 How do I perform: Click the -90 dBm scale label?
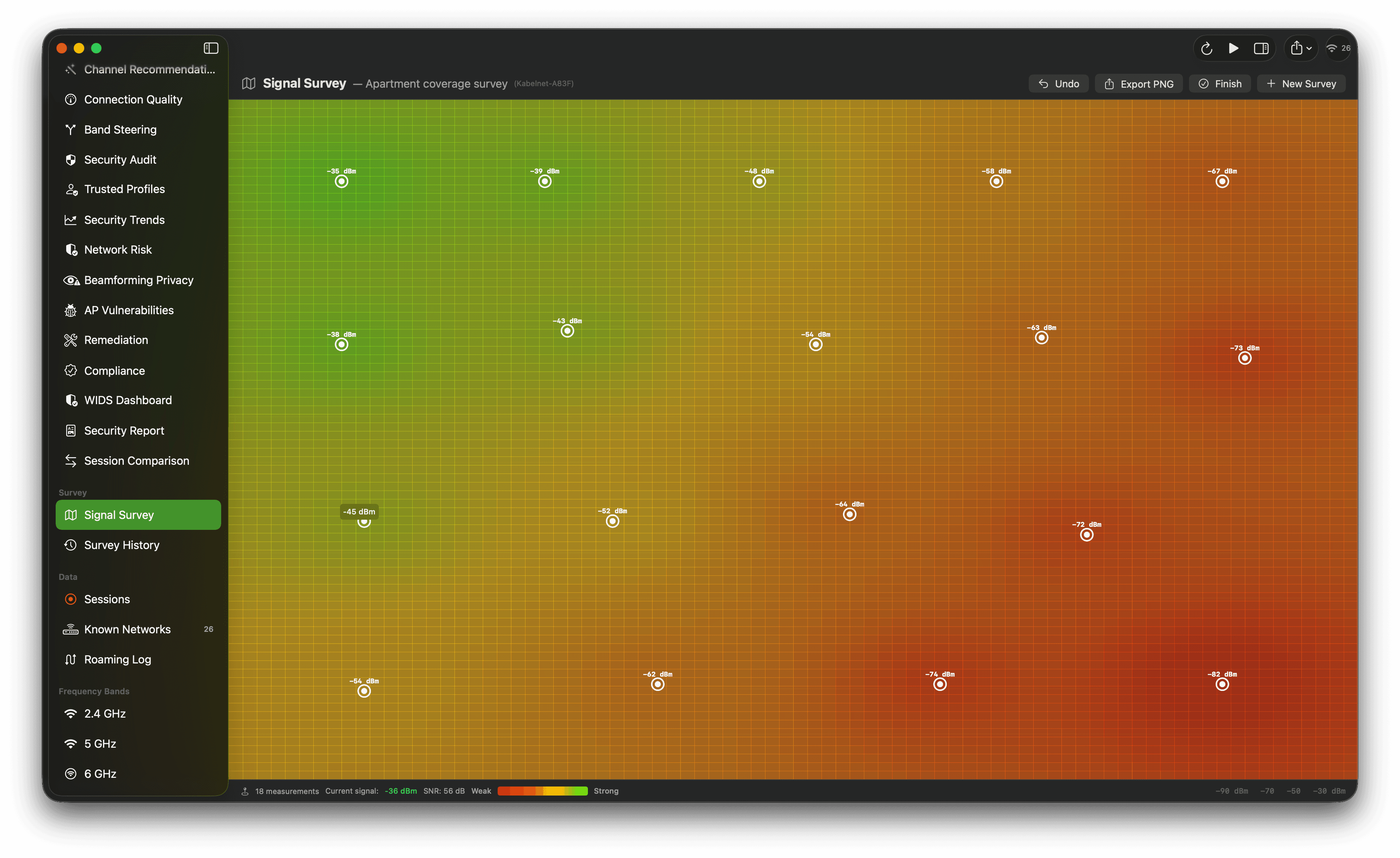1232,791
